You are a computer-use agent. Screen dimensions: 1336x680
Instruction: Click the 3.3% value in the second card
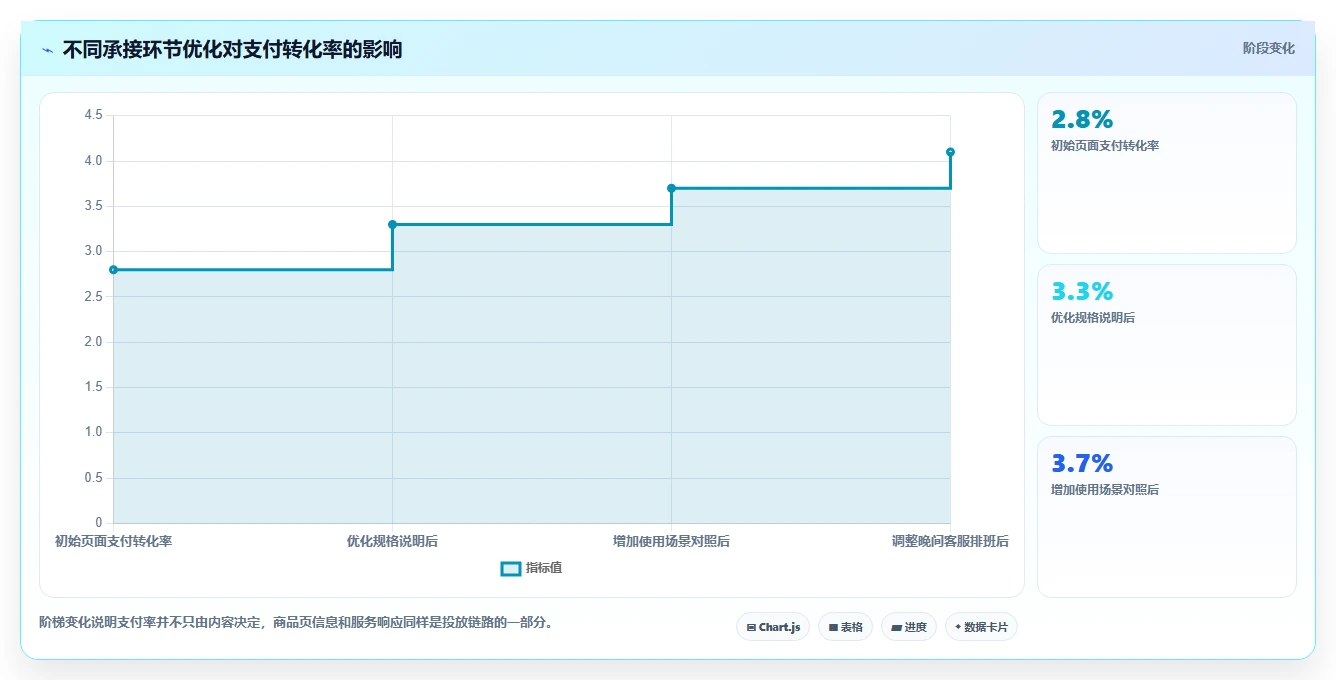tap(1082, 292)
